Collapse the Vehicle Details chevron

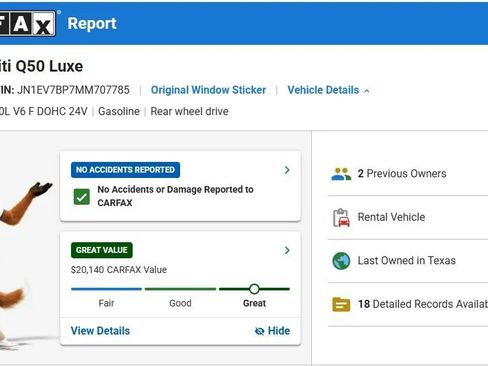click(367, 91)
